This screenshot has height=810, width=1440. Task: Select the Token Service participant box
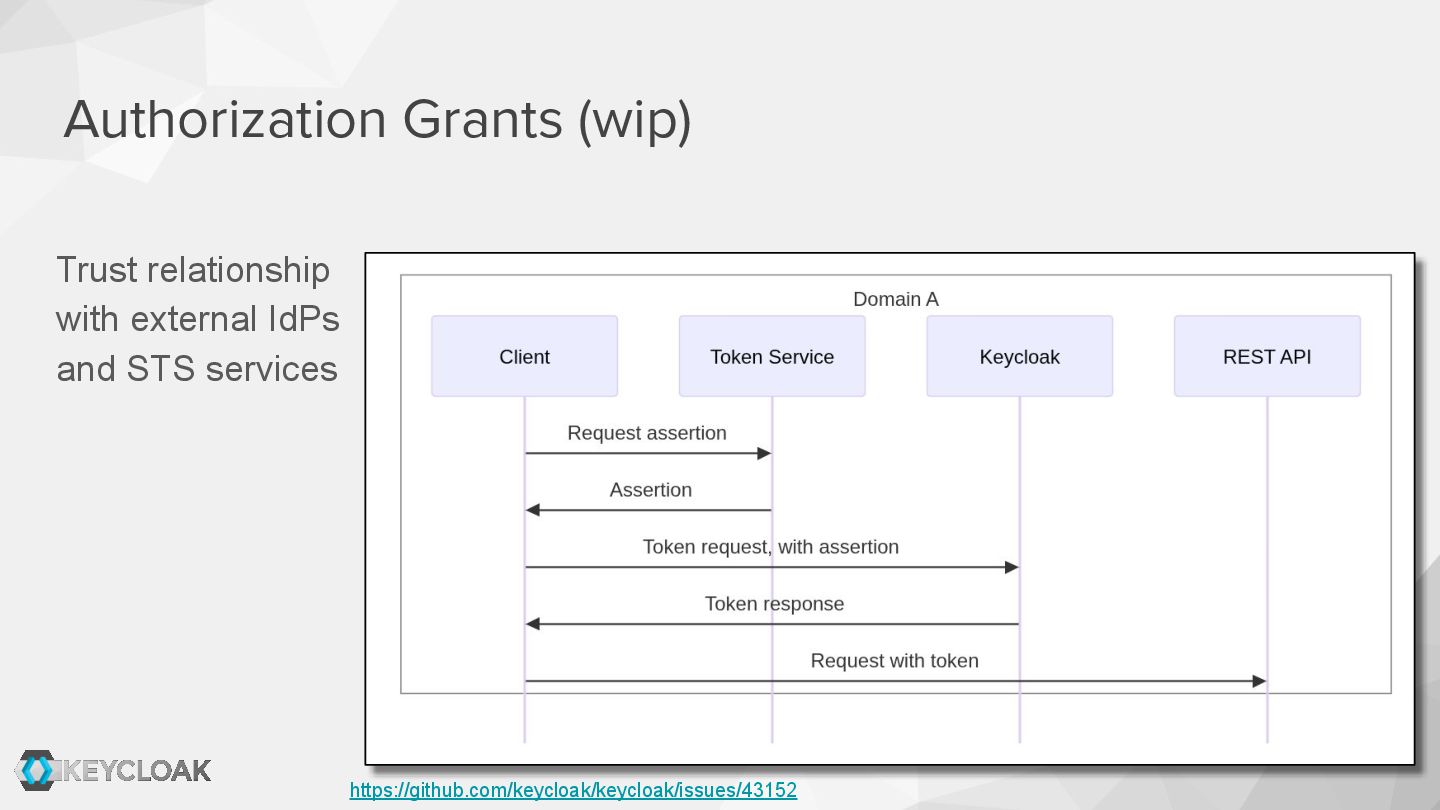772,356
